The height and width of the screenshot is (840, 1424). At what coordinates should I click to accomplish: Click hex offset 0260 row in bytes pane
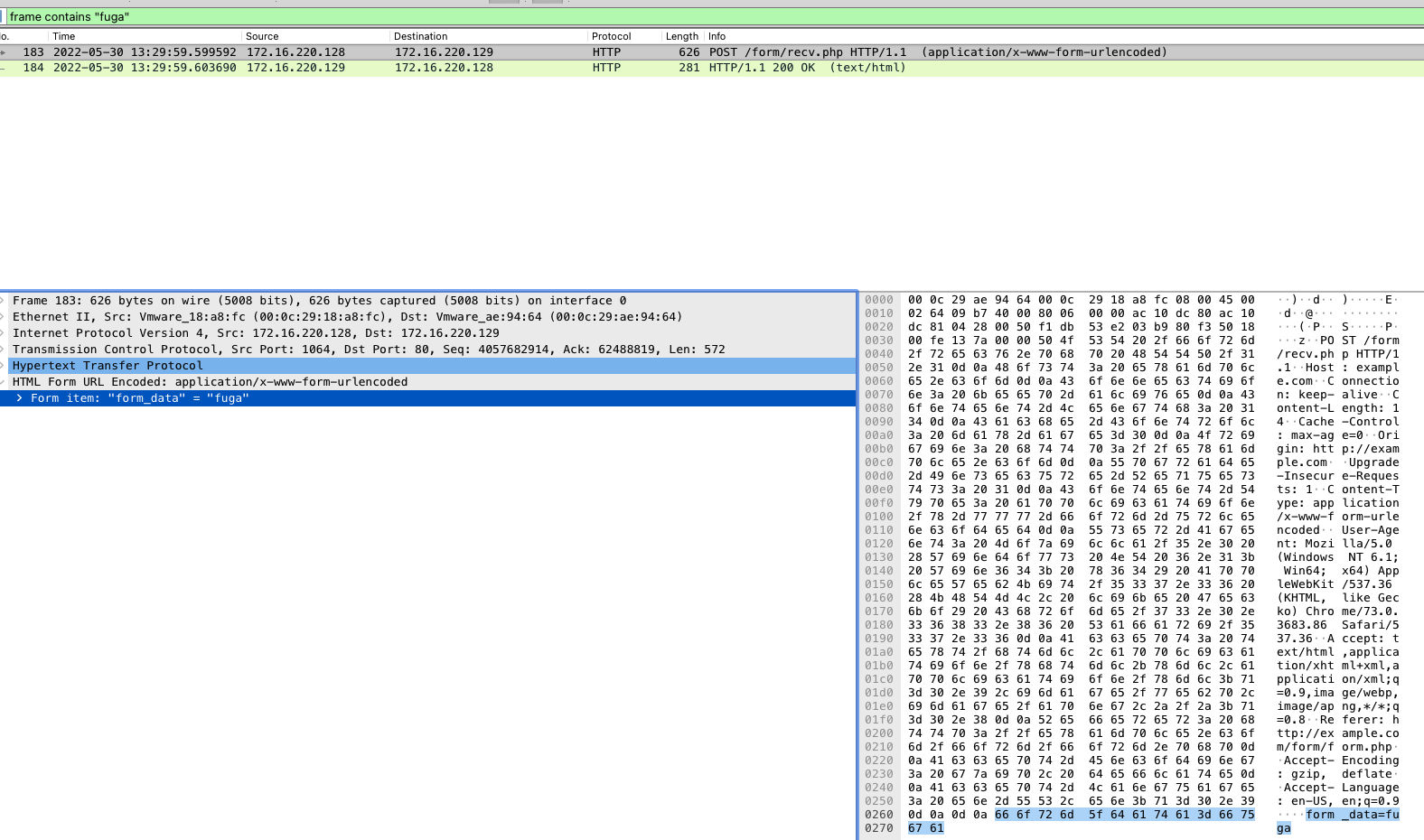tap(878, 815)
